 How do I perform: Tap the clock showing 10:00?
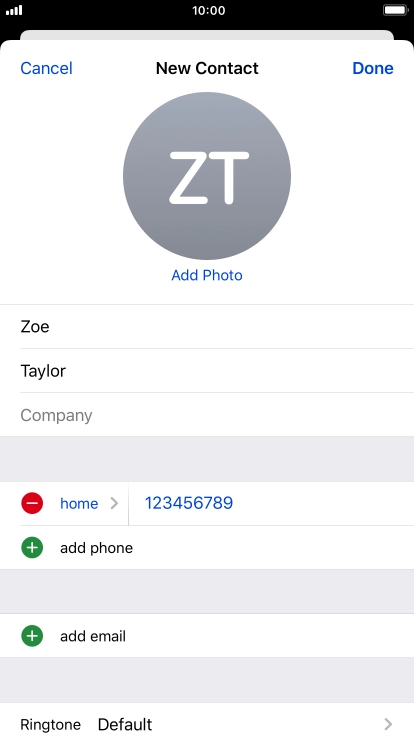coord(208,10)
